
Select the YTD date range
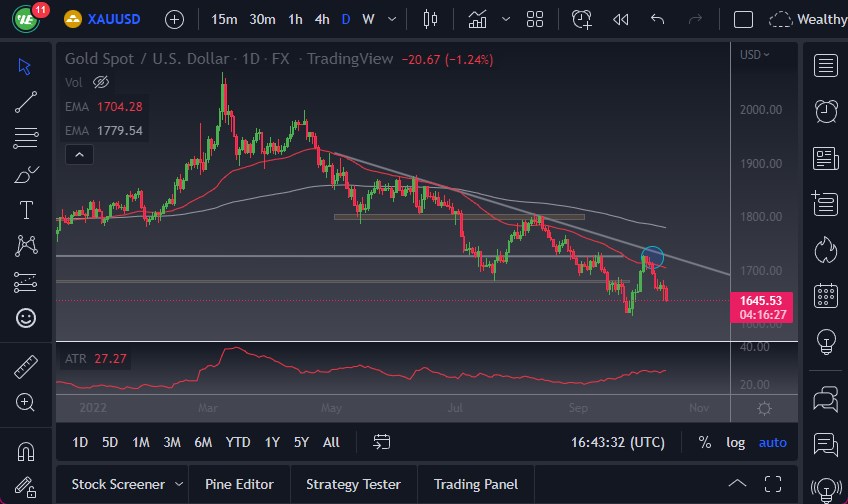238,442
